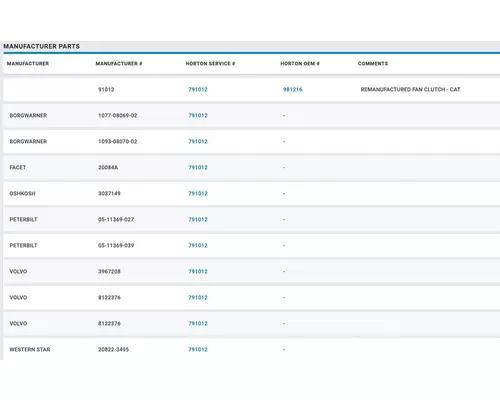Open 791012 link for BorgWarner 1077-08069-02
Viewport: 500px width, 400px height.
[x=198, y=115]
